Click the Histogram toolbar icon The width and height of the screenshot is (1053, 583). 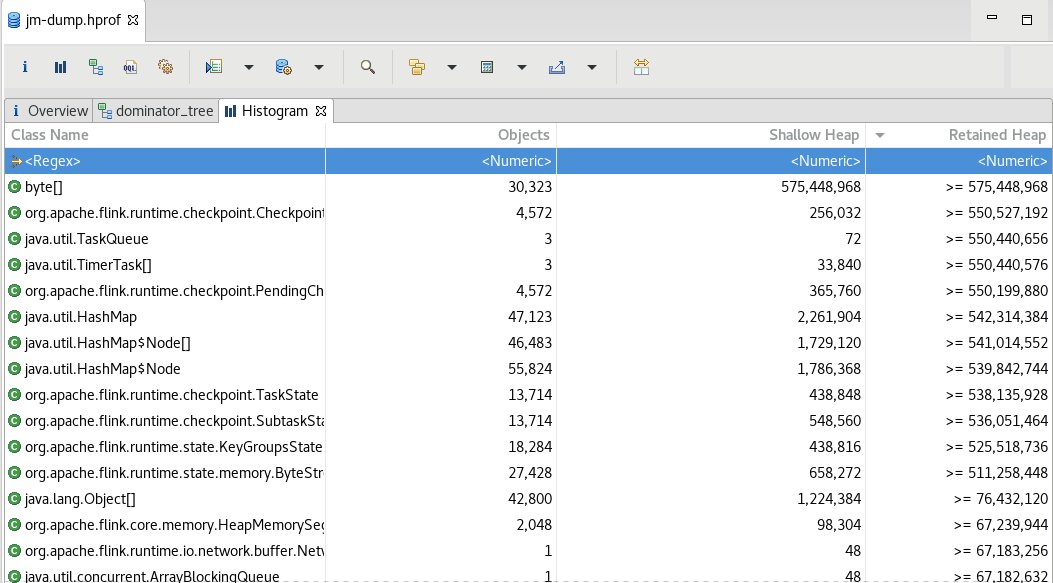60,67
